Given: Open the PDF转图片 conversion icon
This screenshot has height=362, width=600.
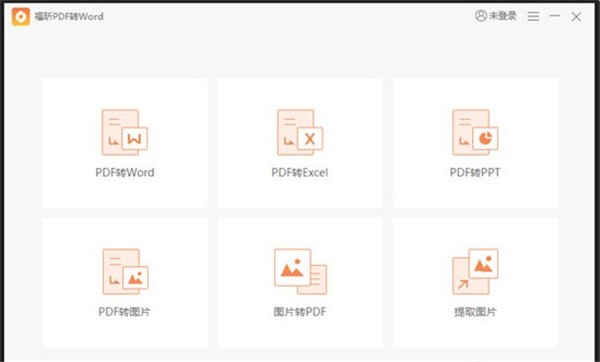Looking at the screenshot, I should [125, 272].
